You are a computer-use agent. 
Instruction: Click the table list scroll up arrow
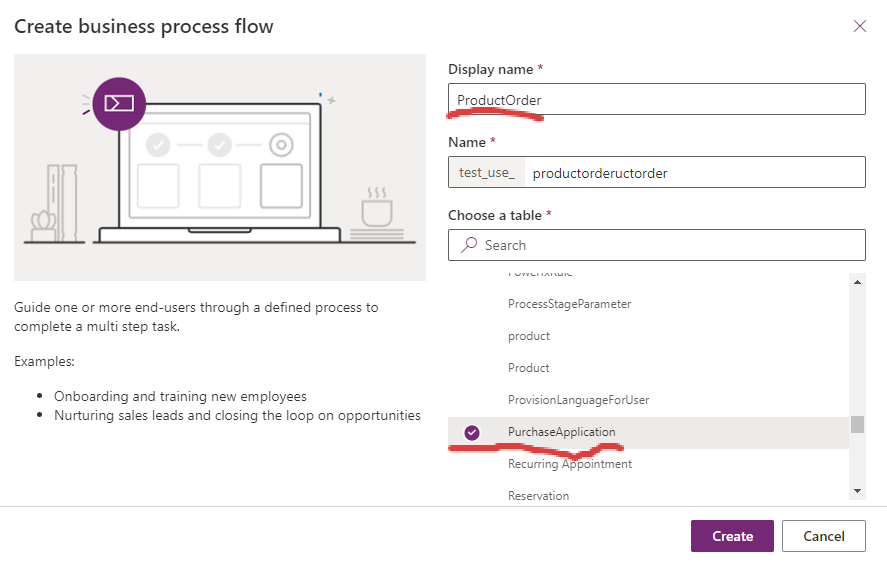[857, 282]
